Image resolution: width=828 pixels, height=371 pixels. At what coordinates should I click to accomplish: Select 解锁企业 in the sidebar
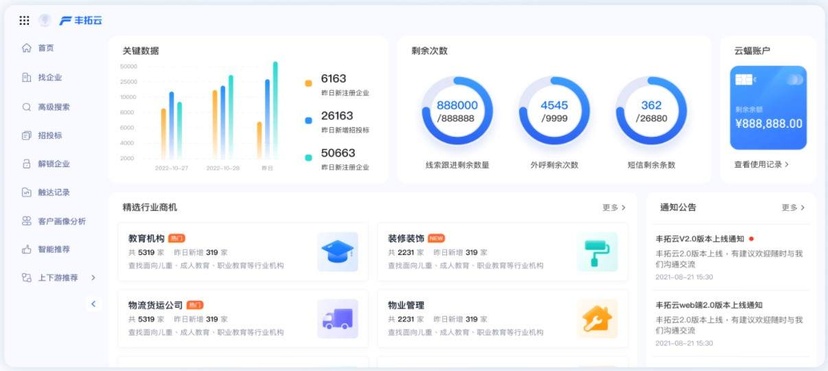(53, 164)
